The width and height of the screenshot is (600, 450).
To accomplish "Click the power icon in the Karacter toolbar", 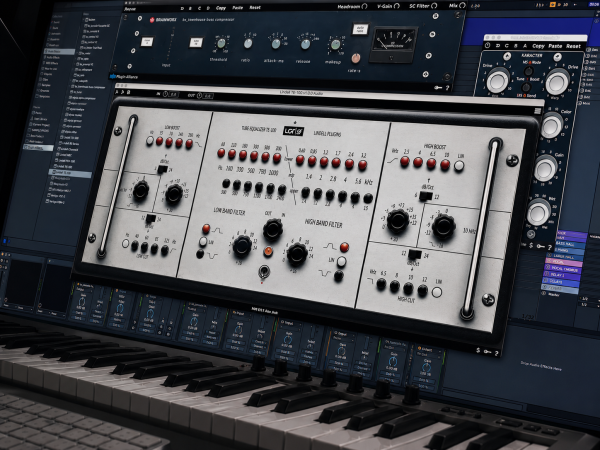I will [488, 45].
